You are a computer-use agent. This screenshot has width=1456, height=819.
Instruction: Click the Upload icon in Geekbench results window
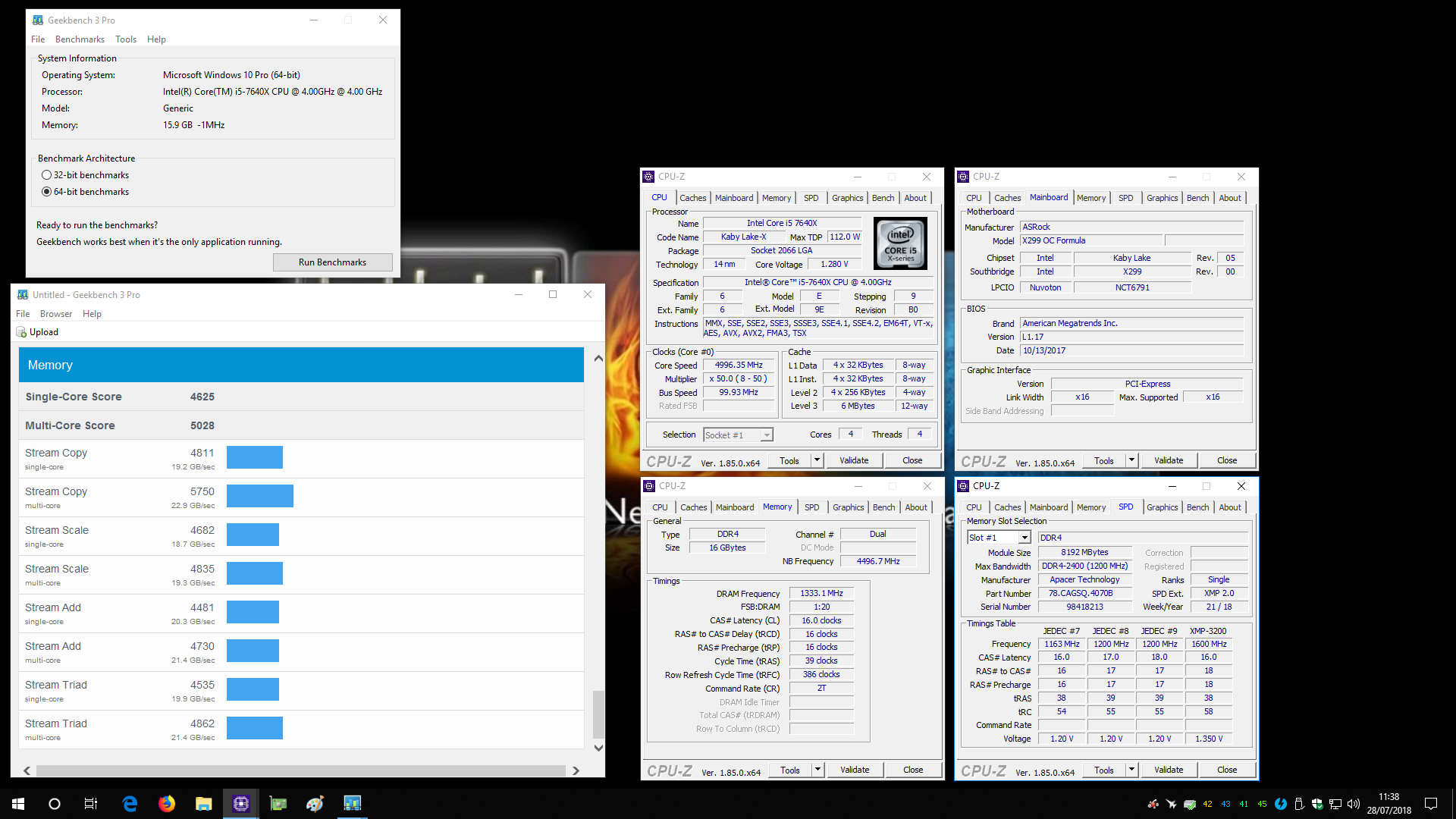click(x=21, y=332)
